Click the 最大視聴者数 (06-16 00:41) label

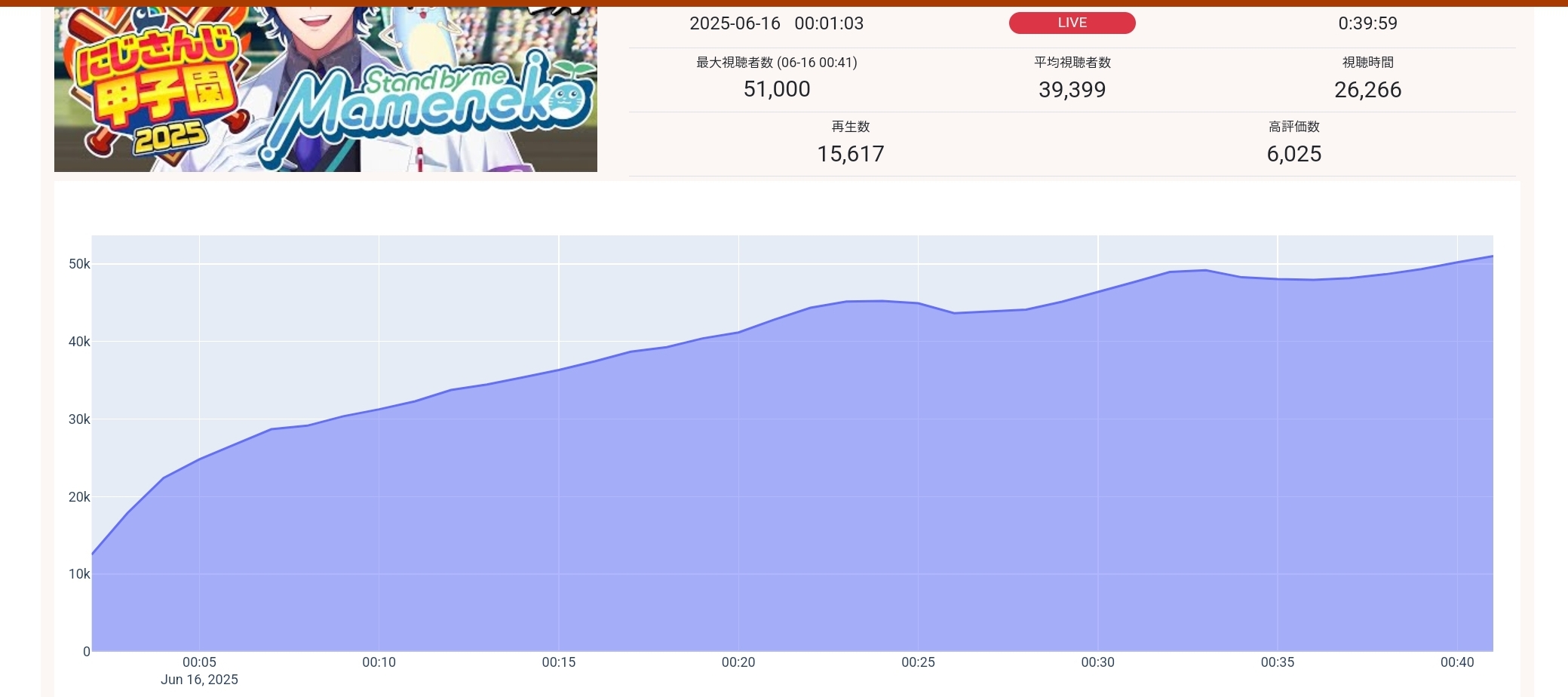(x=776, y=63)
